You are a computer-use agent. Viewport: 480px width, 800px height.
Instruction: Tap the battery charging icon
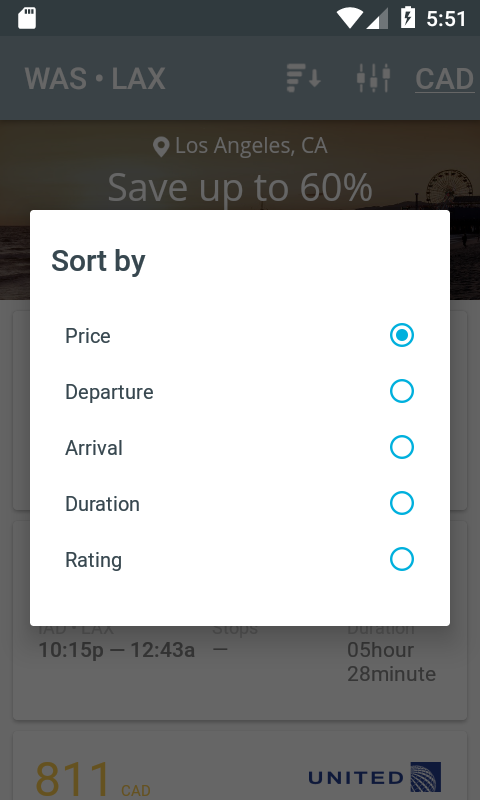[408, 18]
